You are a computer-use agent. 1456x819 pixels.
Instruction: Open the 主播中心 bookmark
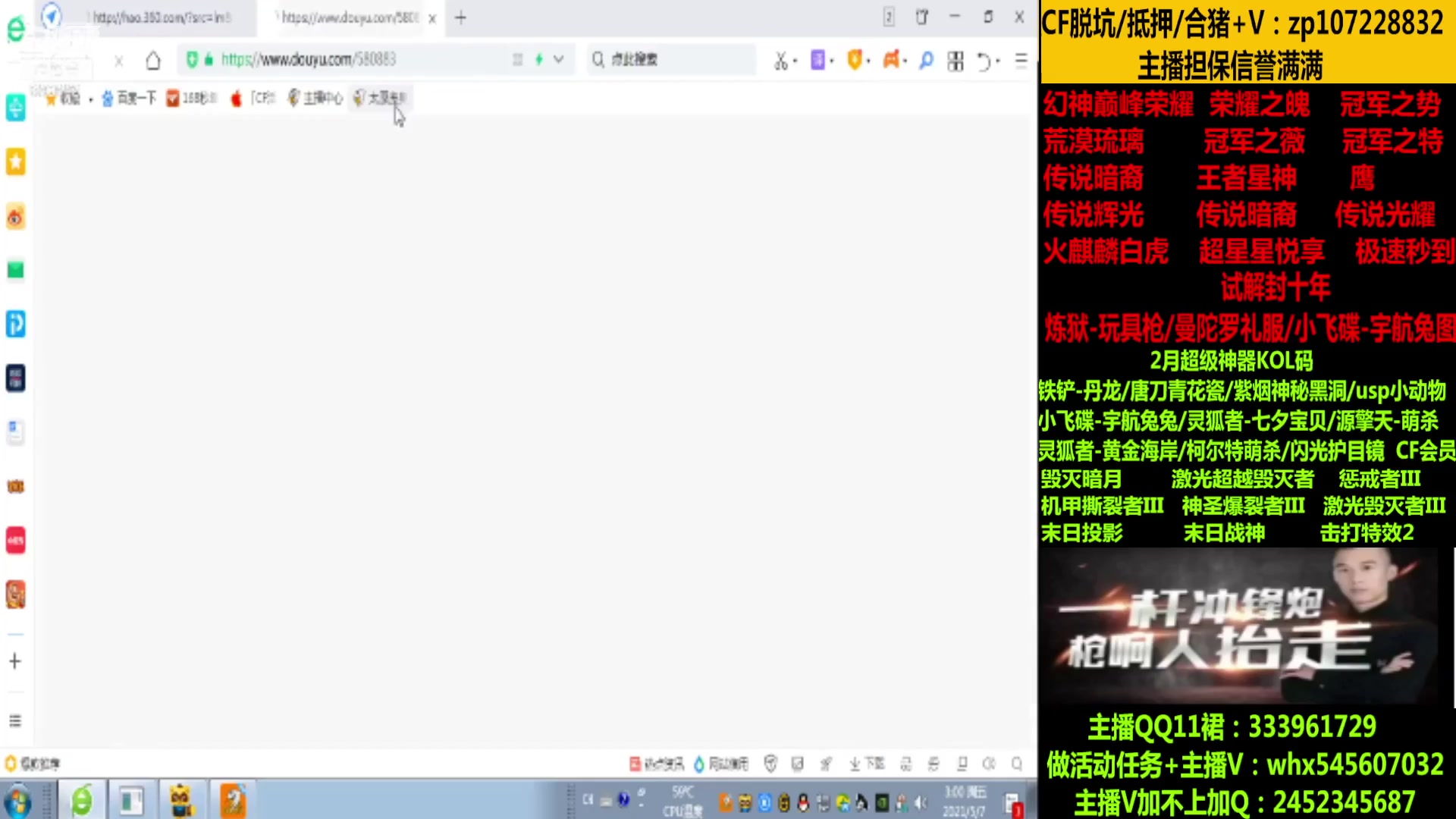315,98
